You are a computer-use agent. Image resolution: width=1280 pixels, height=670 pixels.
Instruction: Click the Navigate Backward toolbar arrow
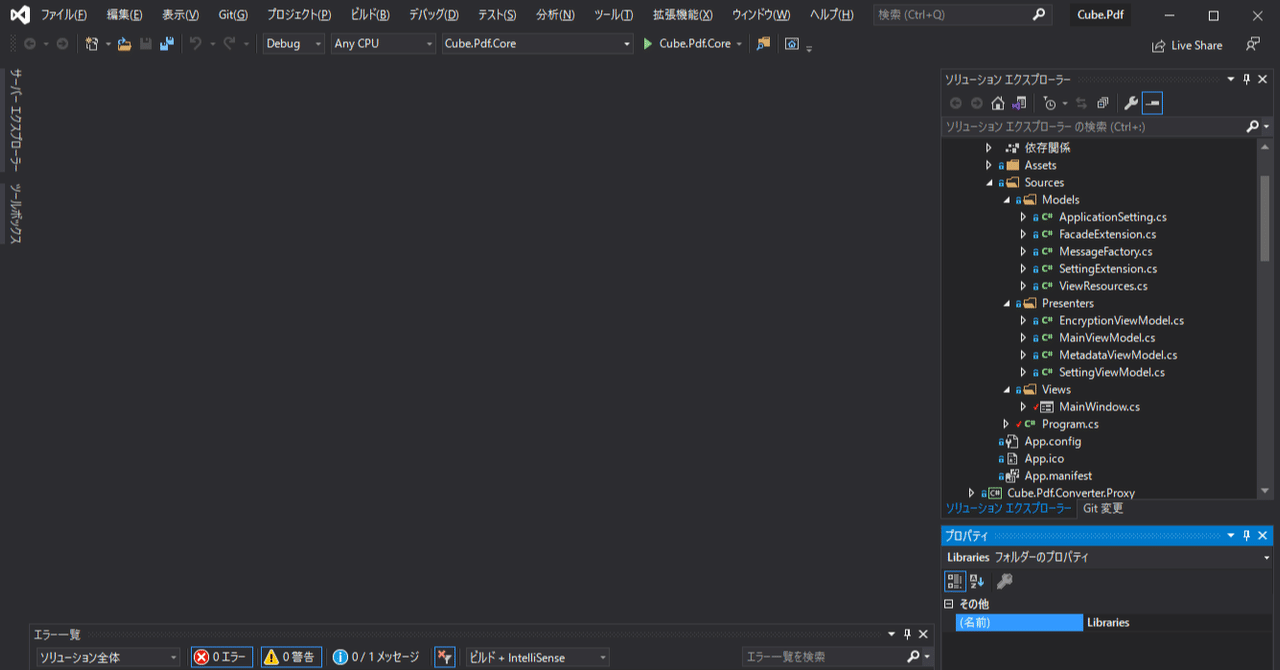[x=30, y=44]
